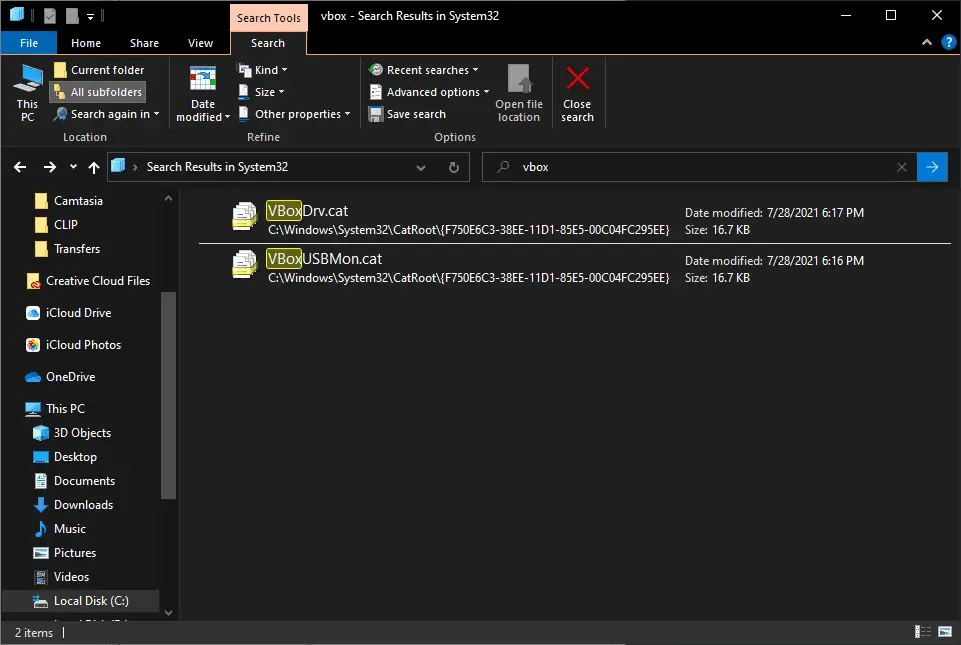Click New folder icon in Quick Access Toolbar
This screenshot has height=645, width=961.
coord(72,16)
